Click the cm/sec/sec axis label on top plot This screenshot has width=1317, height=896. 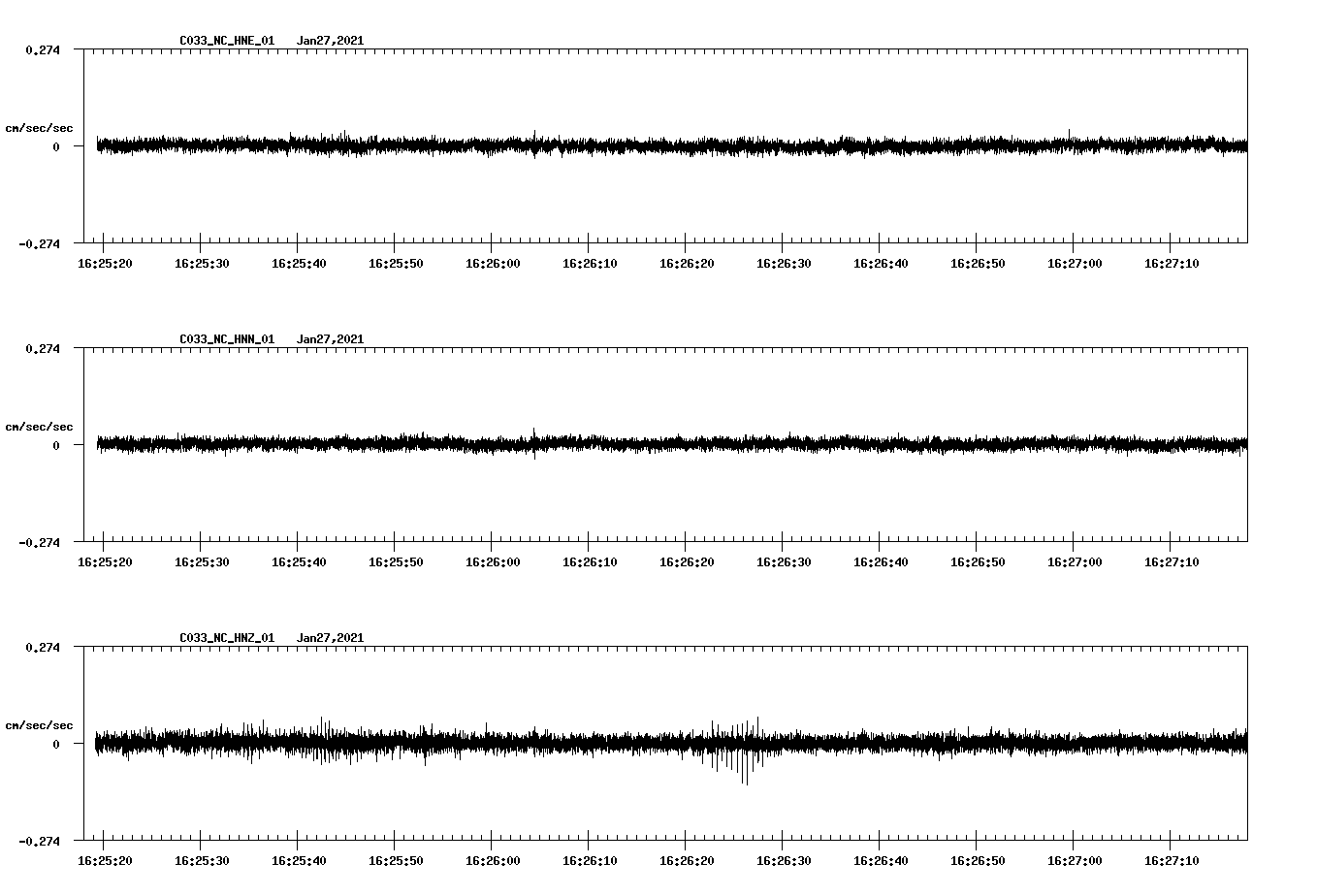pyautogui.click(x=41, y=127)
